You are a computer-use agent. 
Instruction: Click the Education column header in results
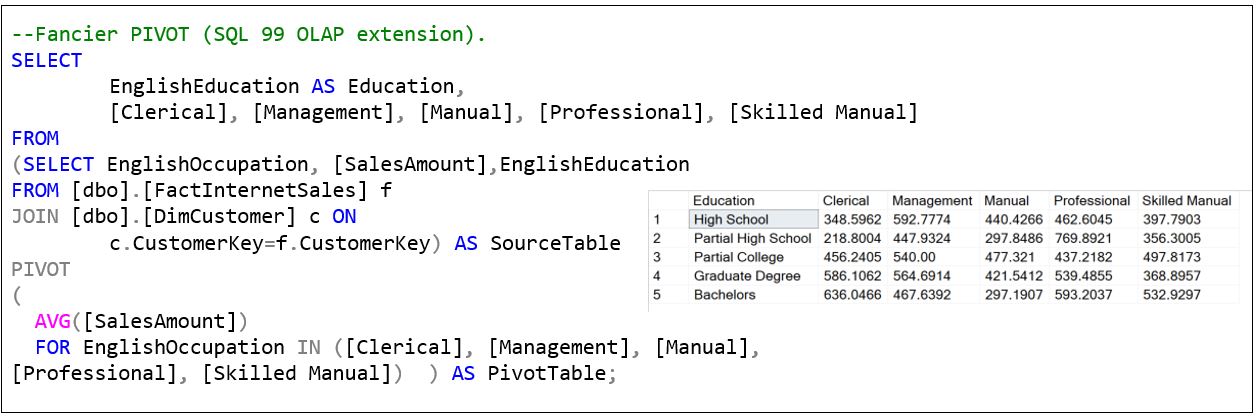click(723, 201)
